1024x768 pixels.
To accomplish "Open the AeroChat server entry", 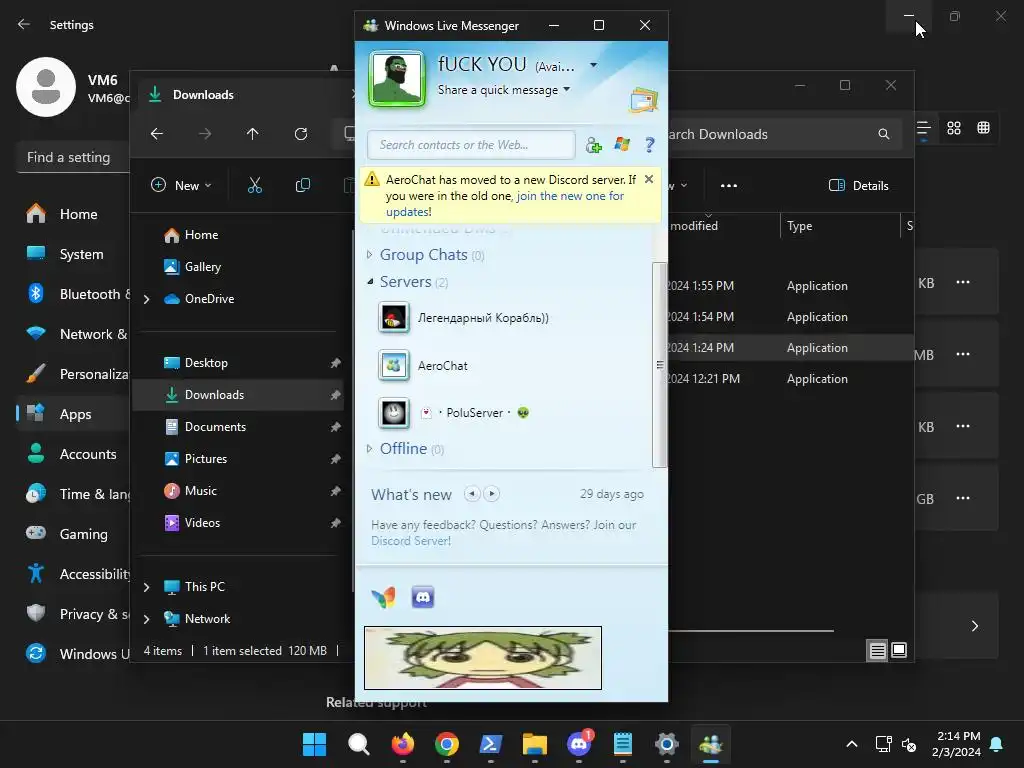I will coord(423,366).
